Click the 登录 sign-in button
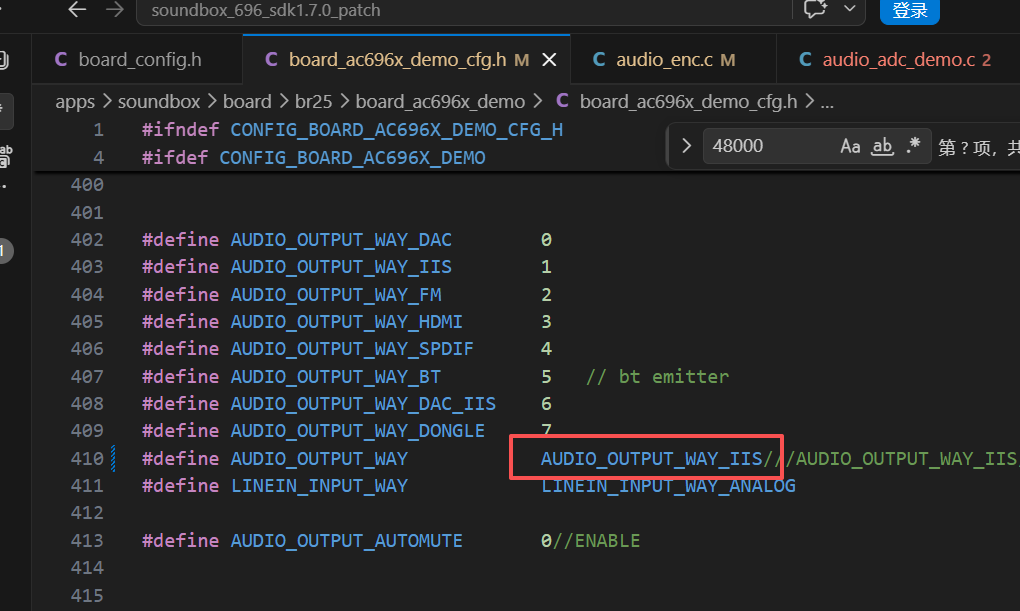 click(x=909, y=10)
